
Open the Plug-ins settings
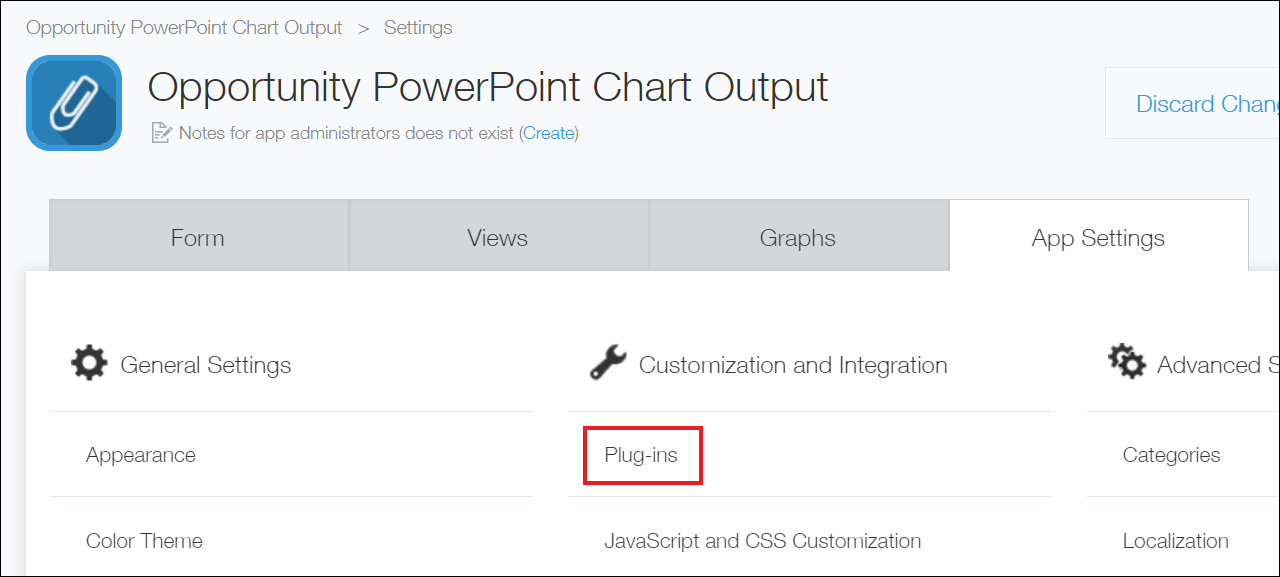pos(641,455)
